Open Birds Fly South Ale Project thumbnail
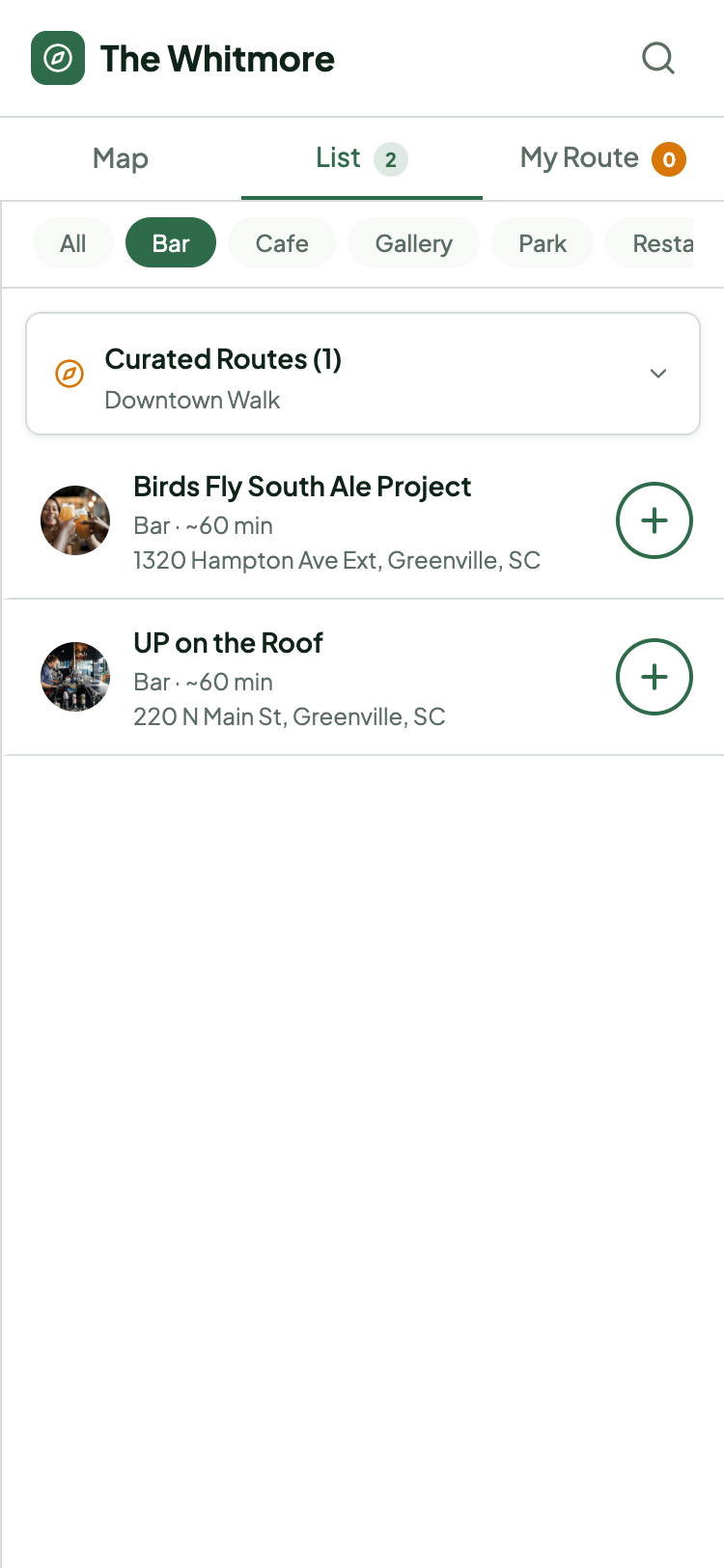The height and width of the screenshot is (1568, 724). click(x=75, y=520)
